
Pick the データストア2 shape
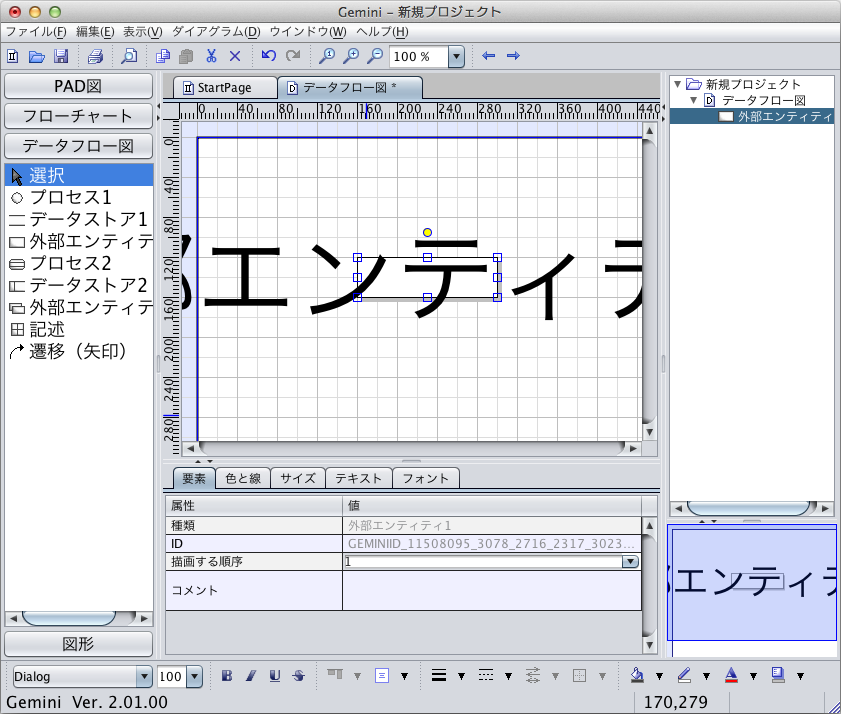pyautogui.click(x=79, y=285)
